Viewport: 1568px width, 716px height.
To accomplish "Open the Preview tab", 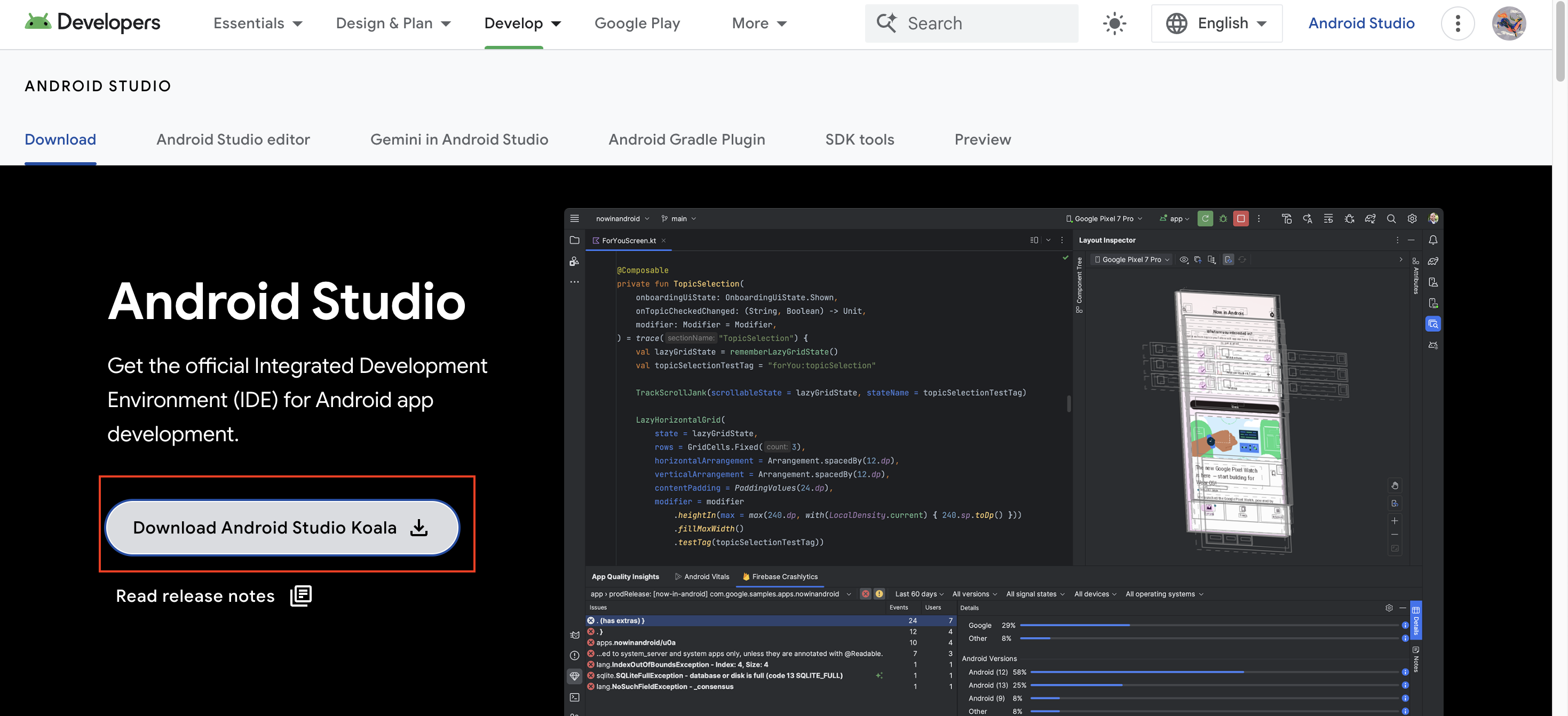I will pyautogui.click(x=983, y=140).
